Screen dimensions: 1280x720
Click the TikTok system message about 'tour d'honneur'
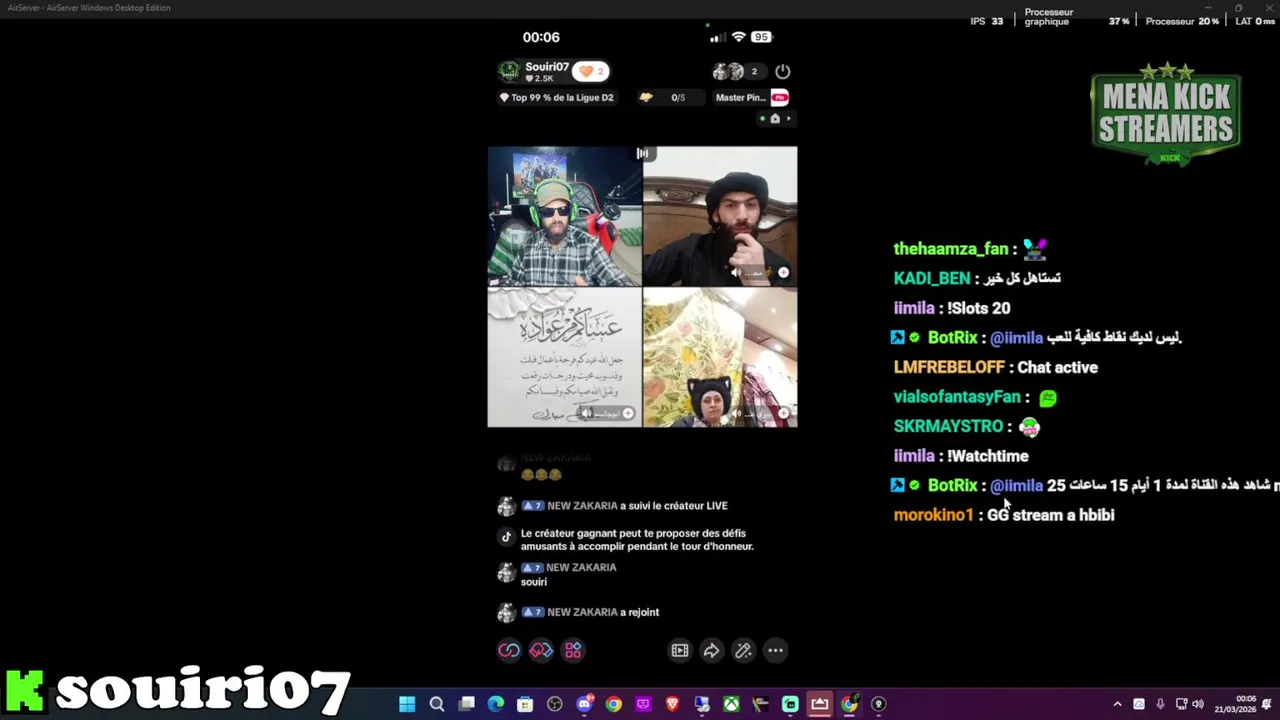pyautogui.click(x=637, y=540)
